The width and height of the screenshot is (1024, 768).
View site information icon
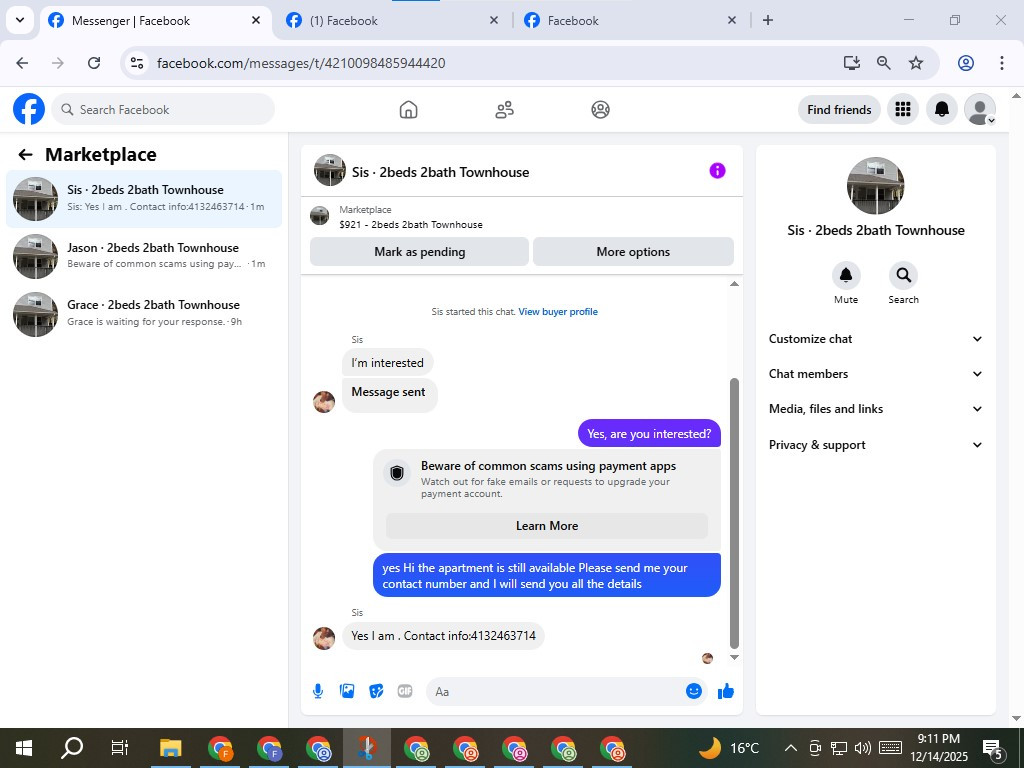pos(136,63)
